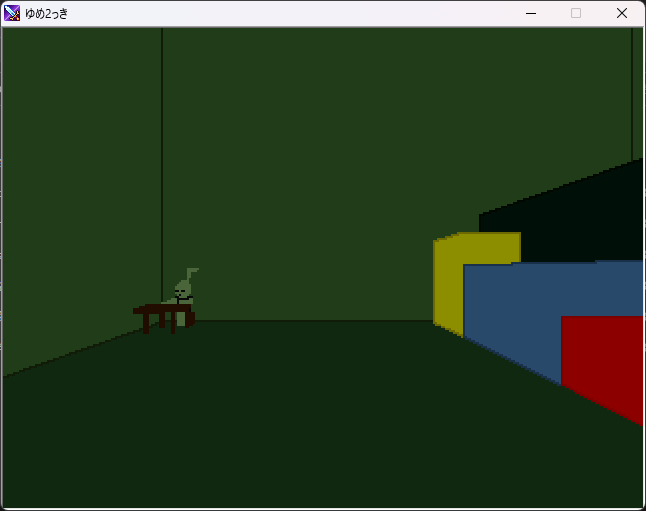This screenshot has height=511, width=646.
Task: Minimize the ゆめ2っき game window
Action: tap(531, 13)
